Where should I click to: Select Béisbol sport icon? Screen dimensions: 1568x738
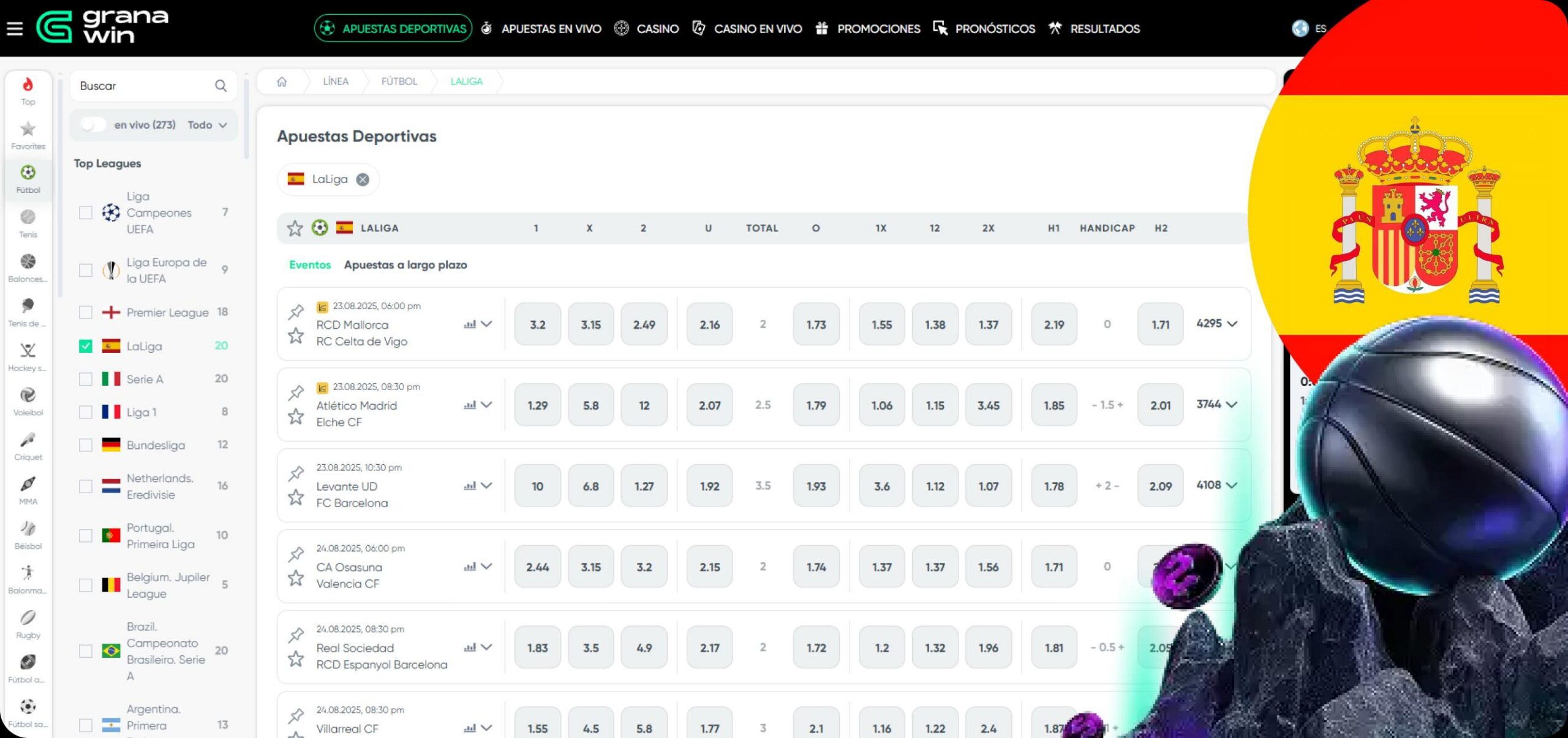point(28,535)
